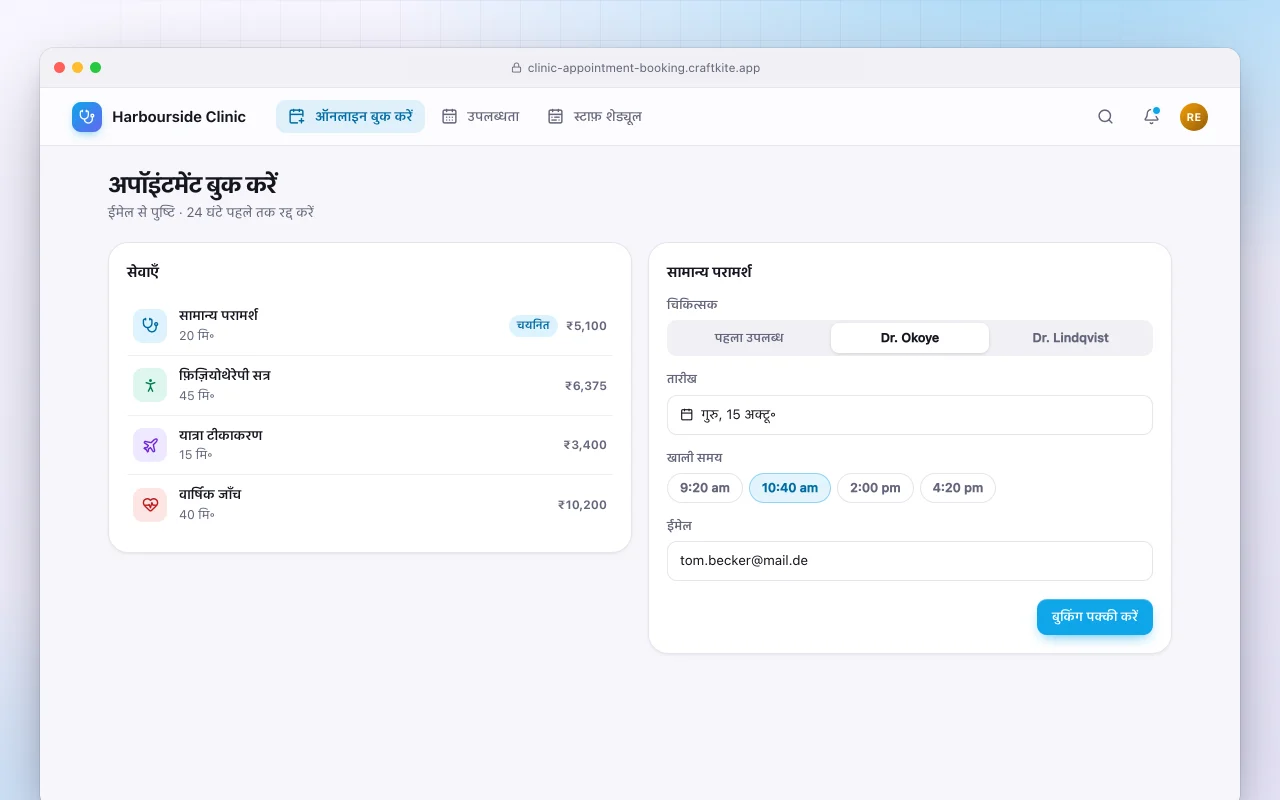Open the notifications bell
Image resolution: width=1280 pixels, height=800 pixels.
click(1151, 117)
